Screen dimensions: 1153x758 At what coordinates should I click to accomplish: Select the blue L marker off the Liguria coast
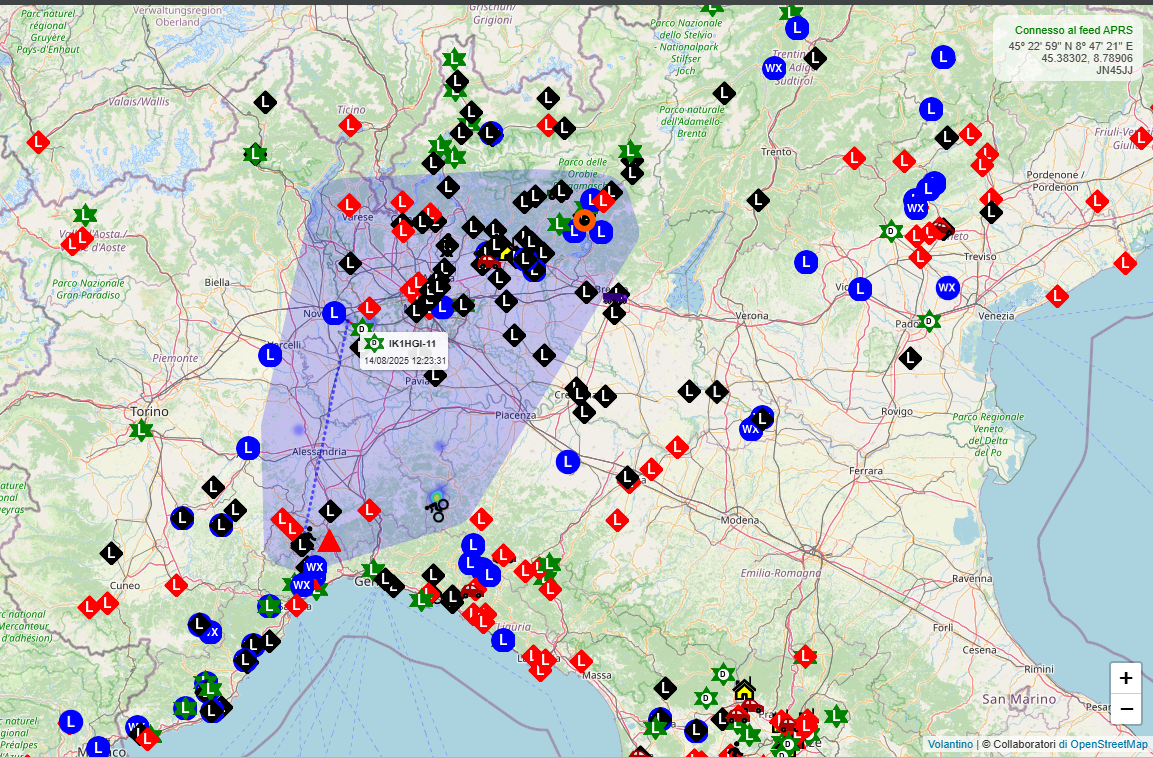point(503,640)
